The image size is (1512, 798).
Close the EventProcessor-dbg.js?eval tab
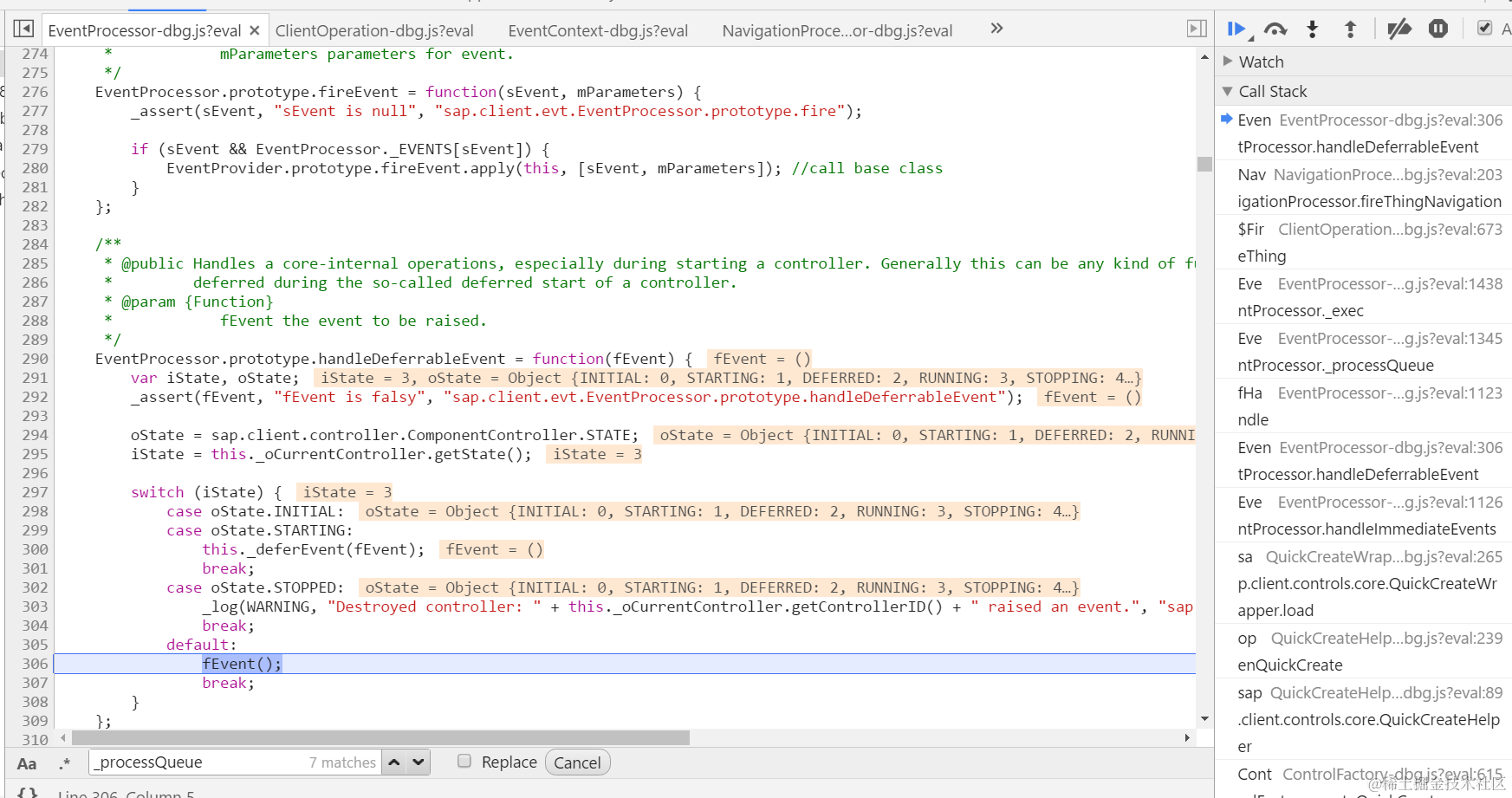255,30
